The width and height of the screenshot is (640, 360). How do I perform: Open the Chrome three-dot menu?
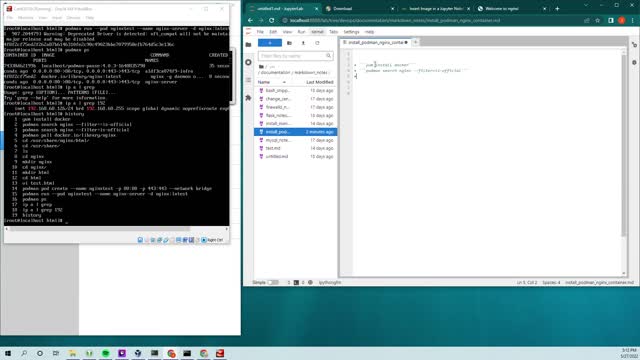[633, 20]
